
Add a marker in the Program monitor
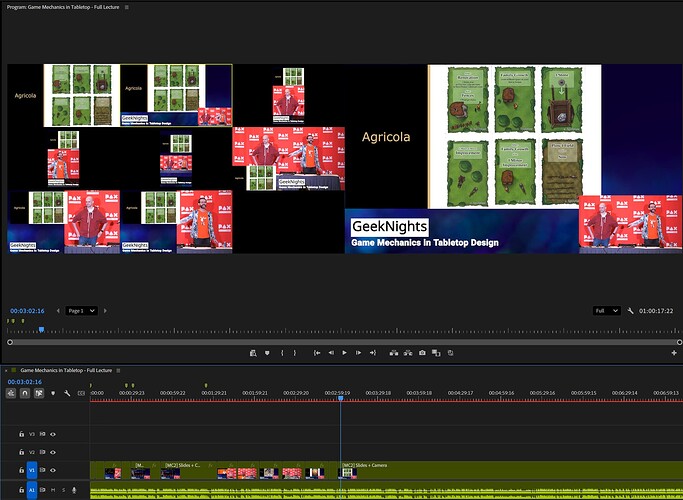coord(267,353)
